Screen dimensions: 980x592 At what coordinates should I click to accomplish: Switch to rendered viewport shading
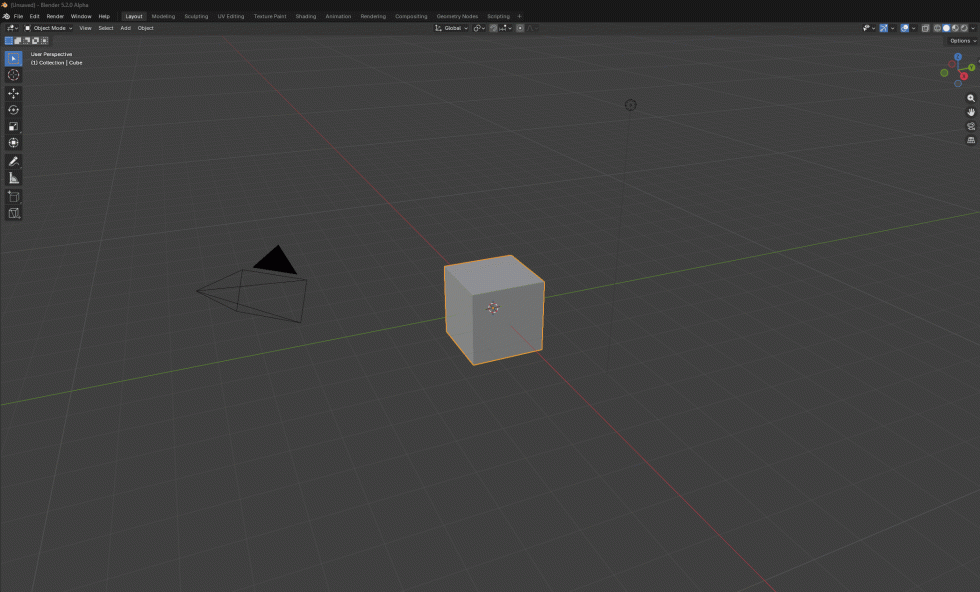964,28
